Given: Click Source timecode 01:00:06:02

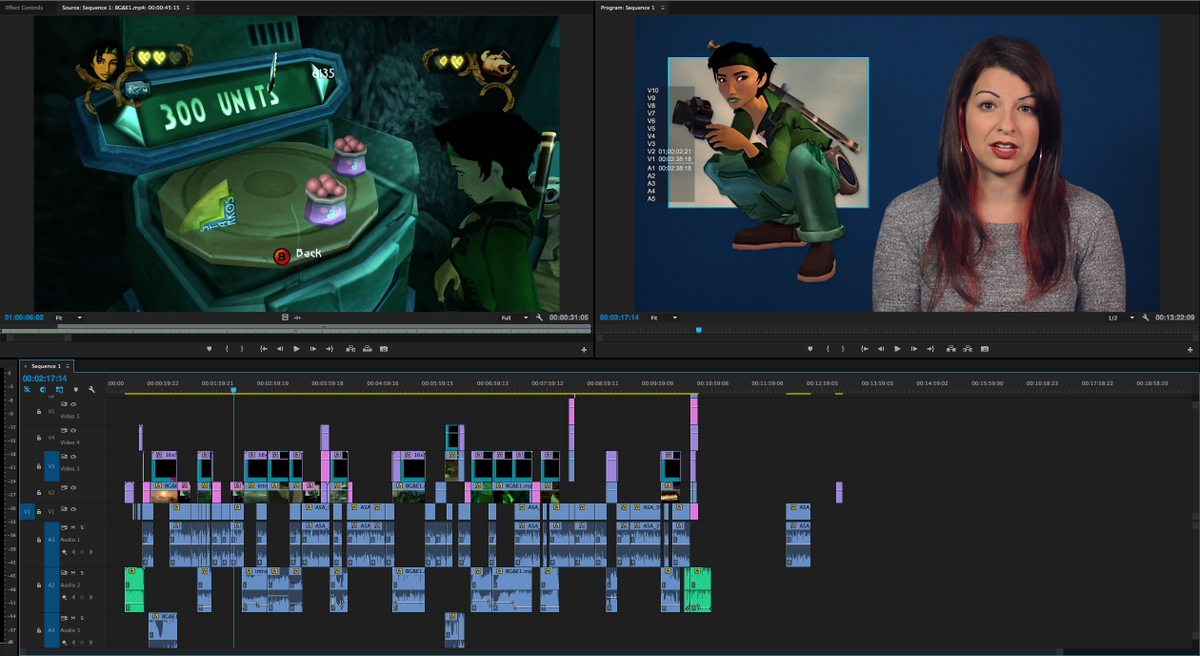Looking at the screenshot, I should point(24,318).
